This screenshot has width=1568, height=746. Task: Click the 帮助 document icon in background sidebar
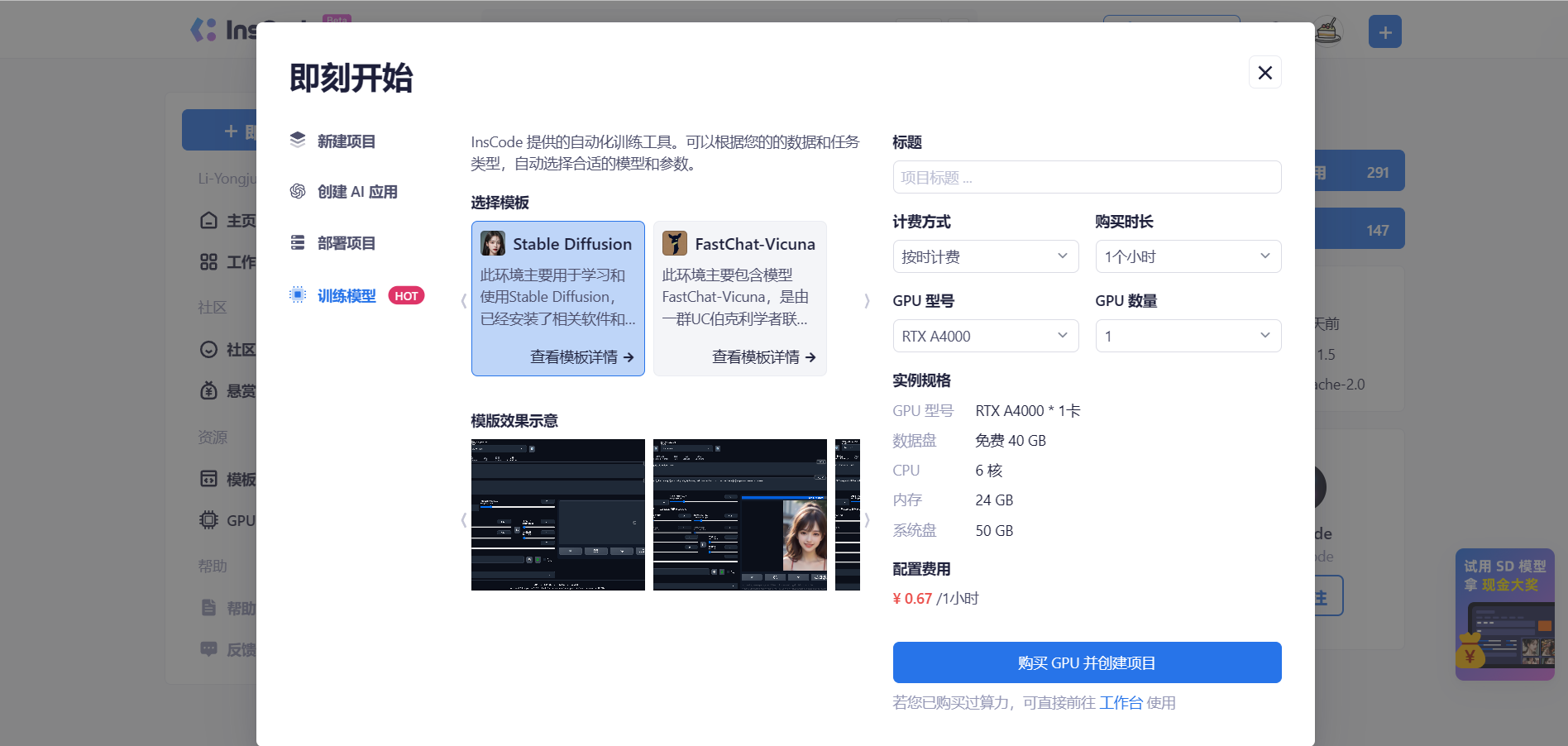tap(208, 608)
